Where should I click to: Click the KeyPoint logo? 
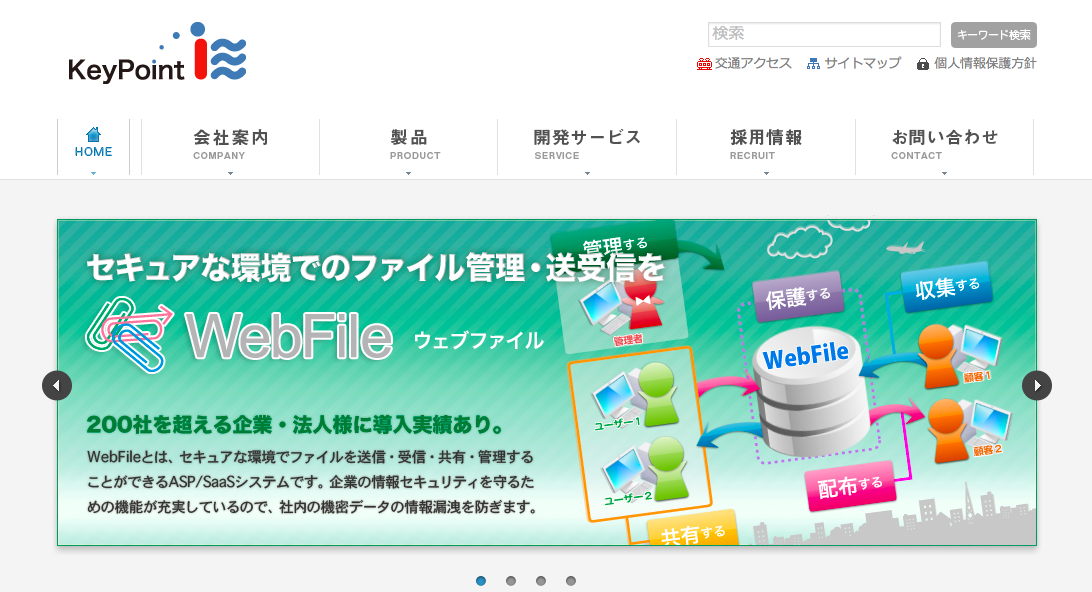pos(157,53)
